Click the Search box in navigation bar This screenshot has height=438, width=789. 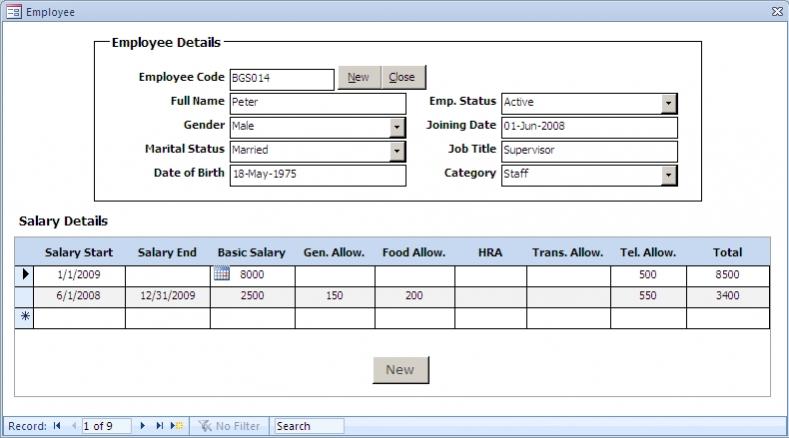point(309,426)
